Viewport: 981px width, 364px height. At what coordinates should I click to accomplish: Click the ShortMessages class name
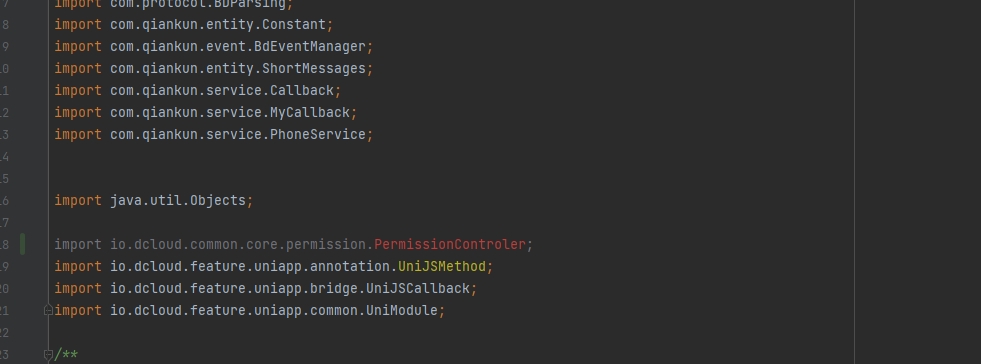tap(313, 69)
